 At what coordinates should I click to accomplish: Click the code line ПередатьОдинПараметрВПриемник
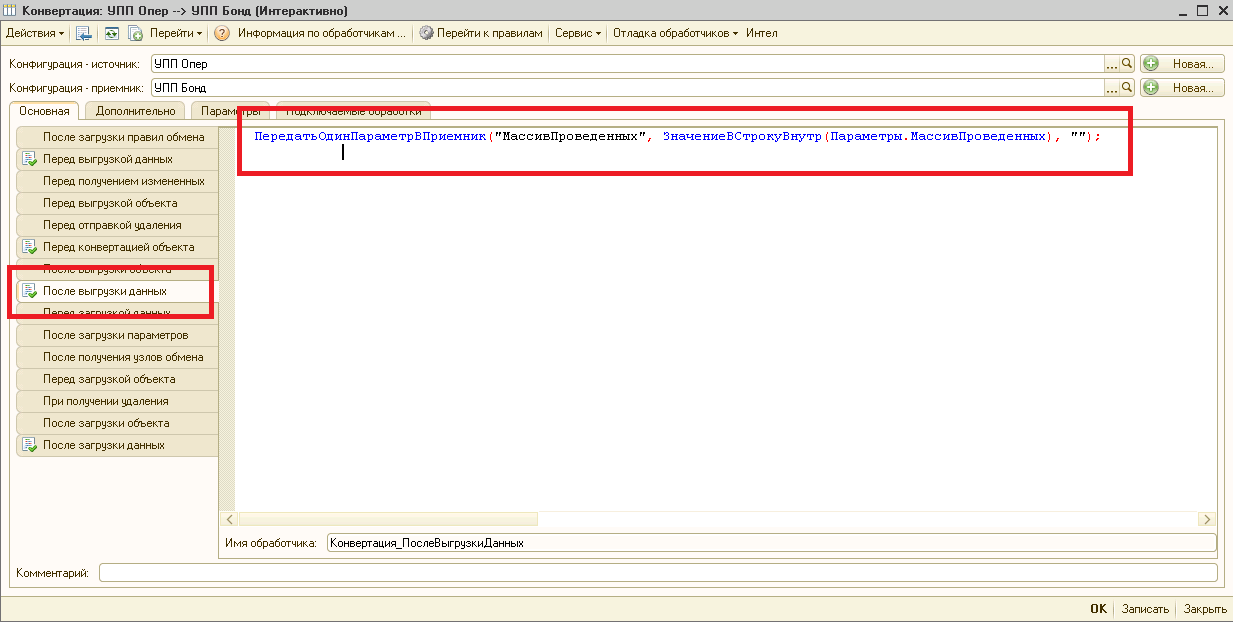click(677, 136)
